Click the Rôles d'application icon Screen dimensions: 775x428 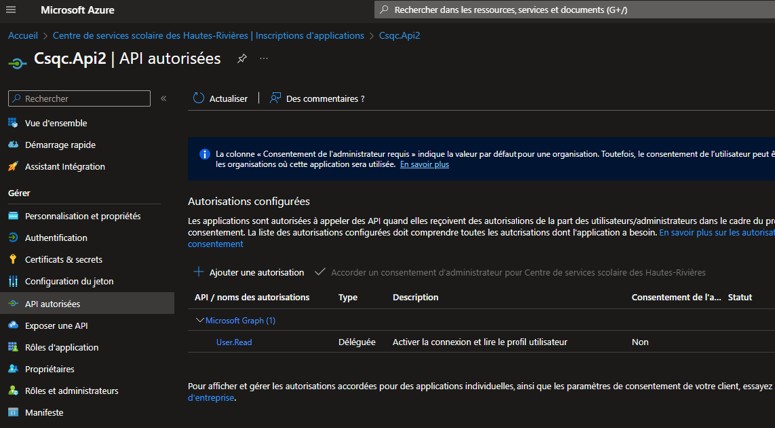tap(13, 347)
